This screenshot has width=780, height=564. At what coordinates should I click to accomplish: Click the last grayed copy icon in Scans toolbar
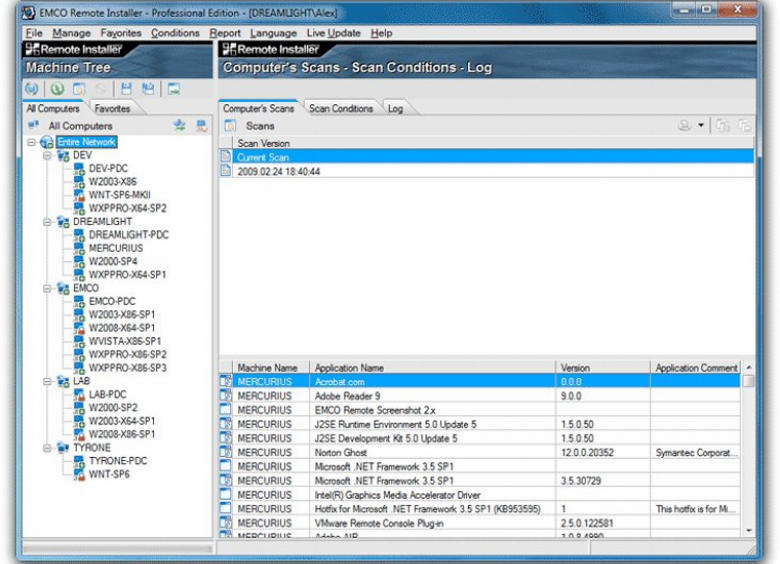point(744,125)
